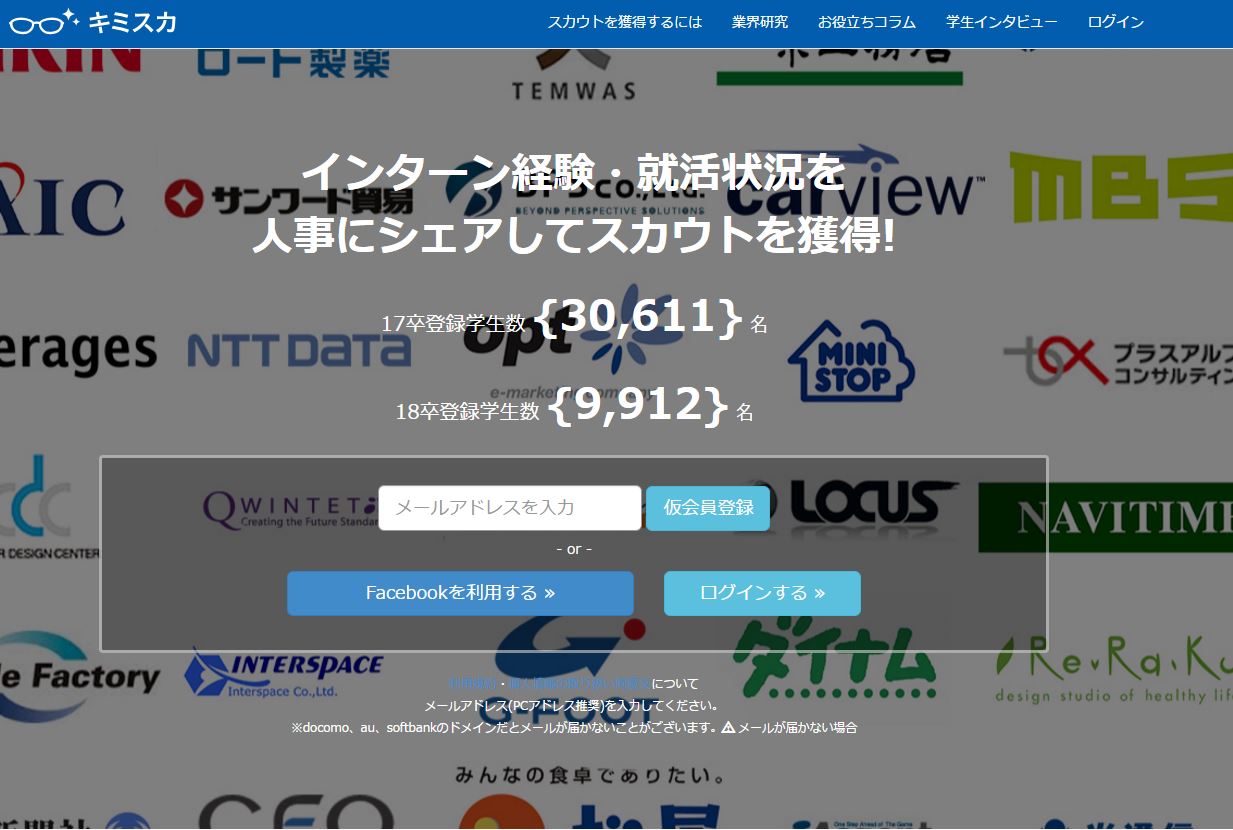Click the メールアドレス(PCアドレス推奨) instruction text
Screen dimensions: 1233x830
click(x=573, y=706)
